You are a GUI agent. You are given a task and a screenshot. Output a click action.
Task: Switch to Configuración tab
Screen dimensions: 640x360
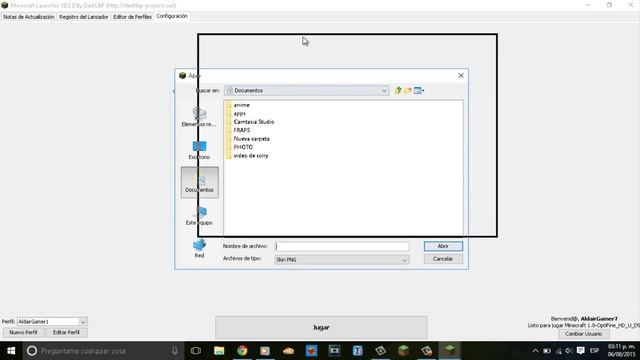click(x=172, y=16)
